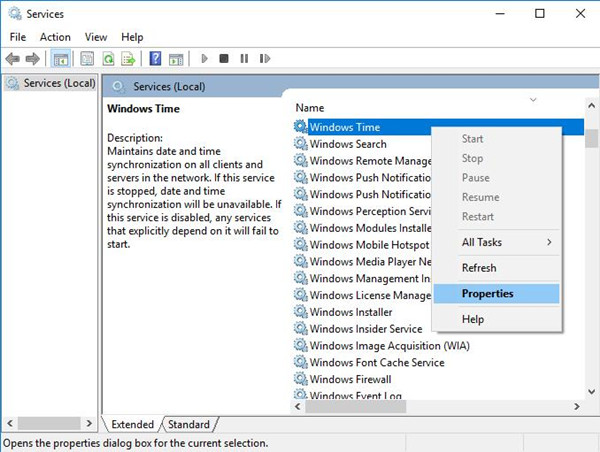Toggle the Show/Hide Action Pane icon
The image size is (600, 452).
(x=176, y=59)
